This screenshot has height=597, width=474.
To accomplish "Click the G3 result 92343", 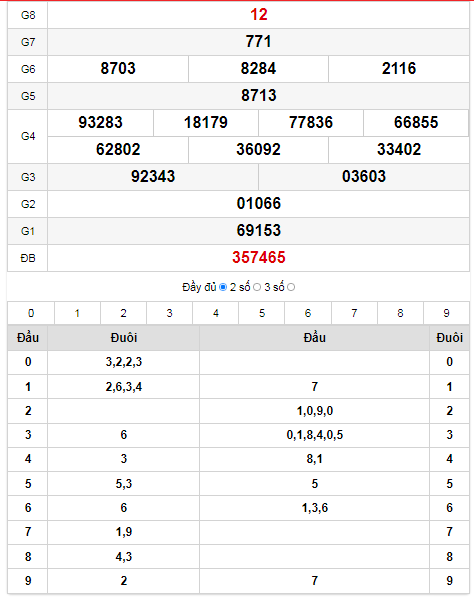I will coord(153,176).
